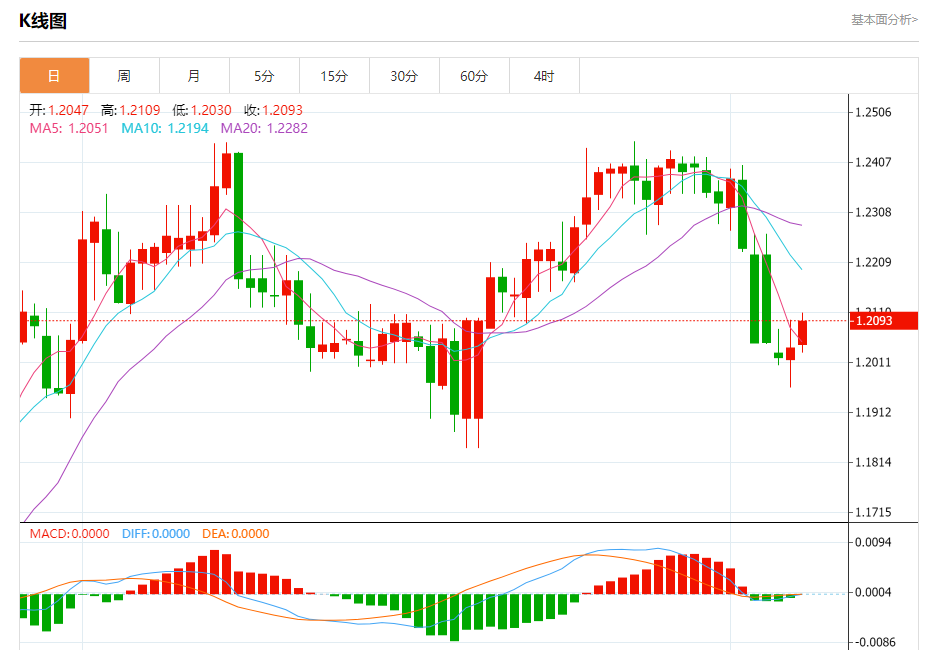Click the 1.2407 price axis label
Image resolution: width=939 pixels, height=650 pixels.
(873, 162)
